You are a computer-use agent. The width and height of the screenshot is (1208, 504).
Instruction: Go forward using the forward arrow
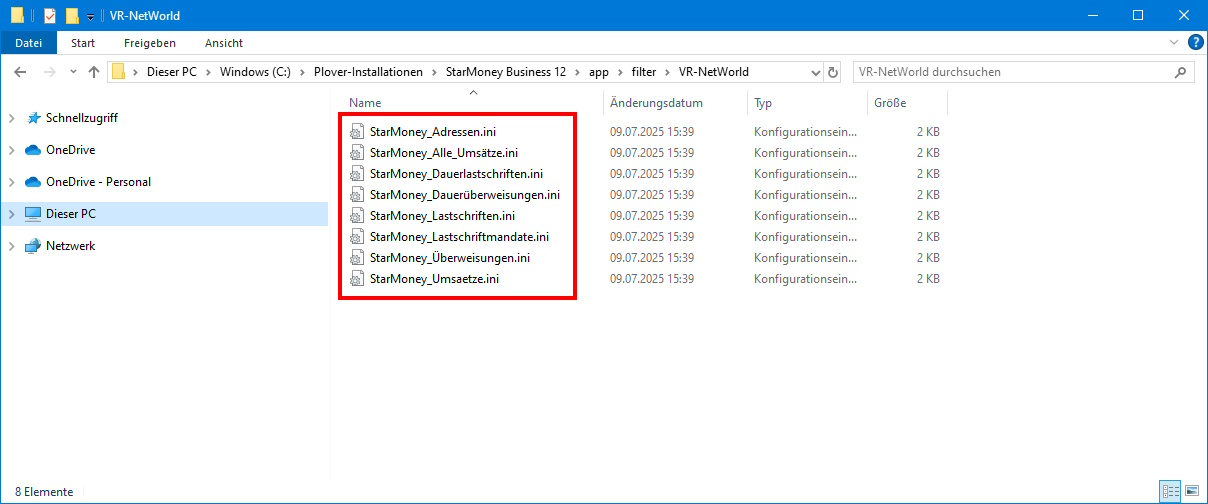pos(50,72)
